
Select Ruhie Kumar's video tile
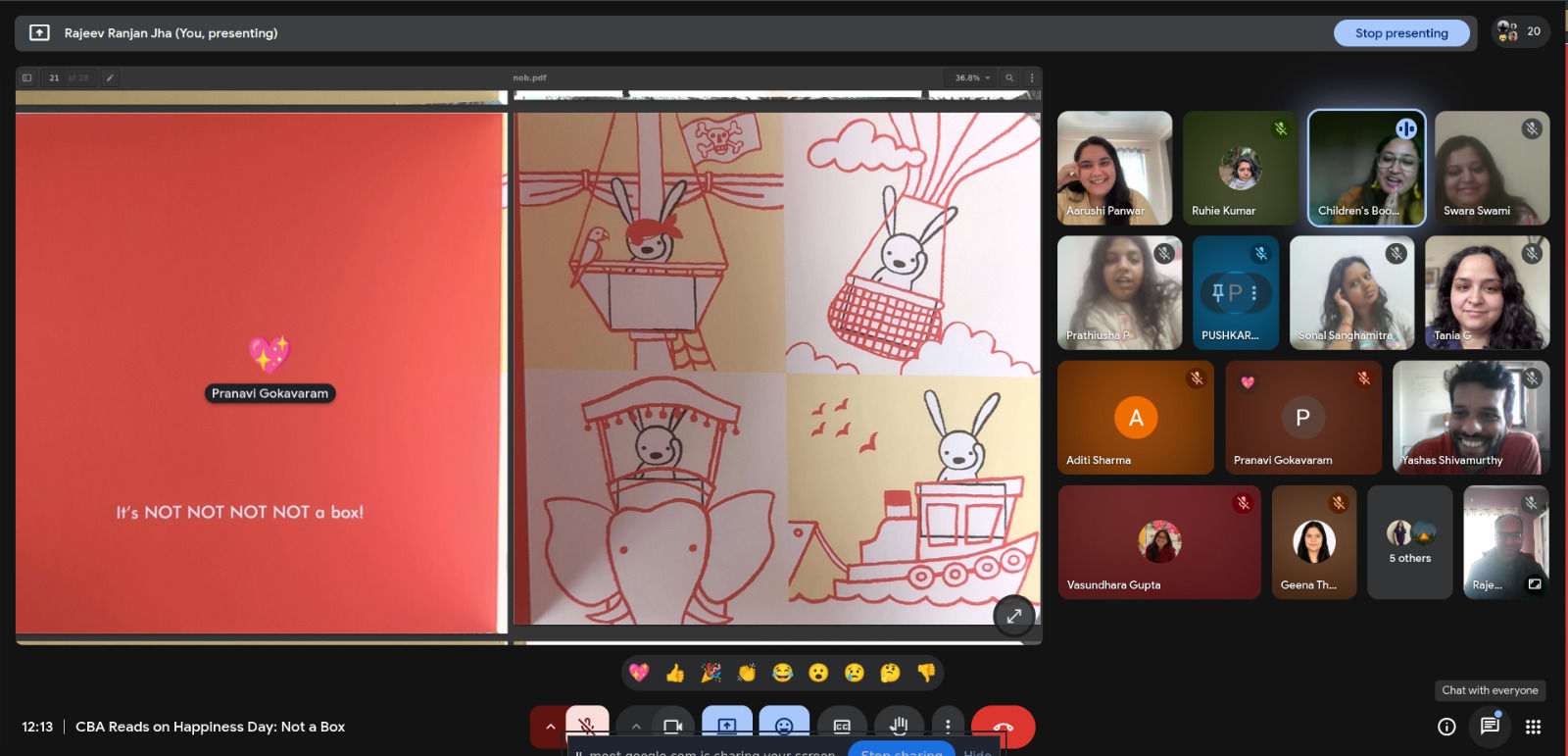pos(1241,168)
